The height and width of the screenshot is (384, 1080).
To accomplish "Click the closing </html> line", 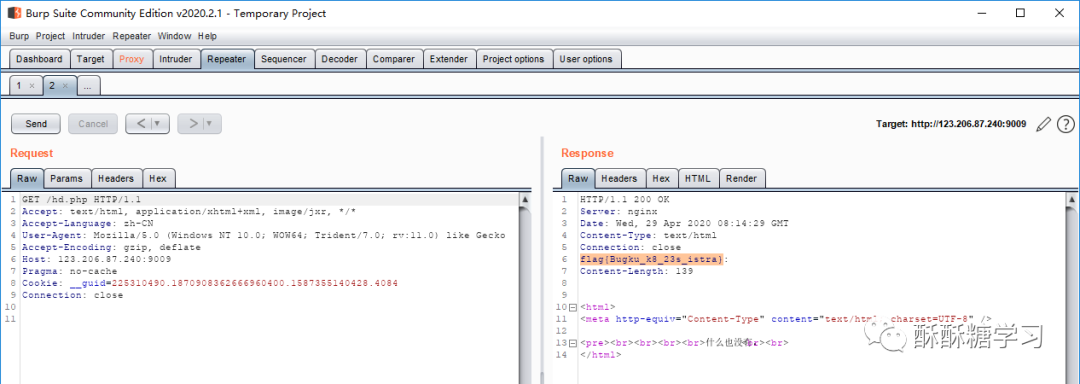I will click(x=601, y=354).
